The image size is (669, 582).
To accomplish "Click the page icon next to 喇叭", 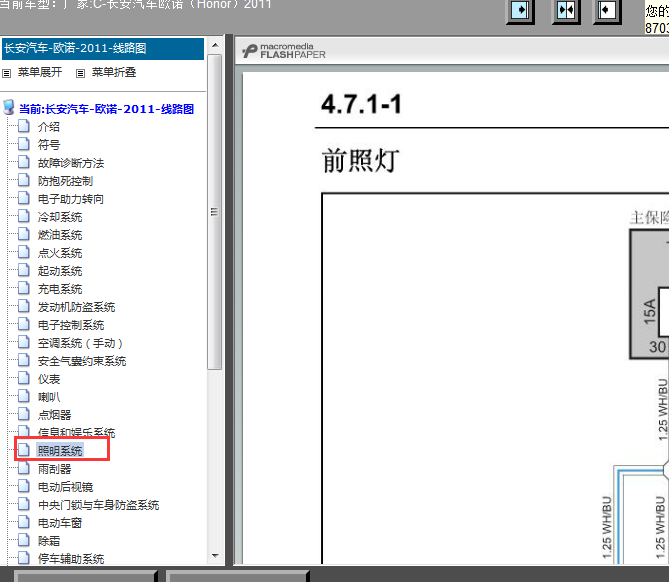I will point(24,396).
